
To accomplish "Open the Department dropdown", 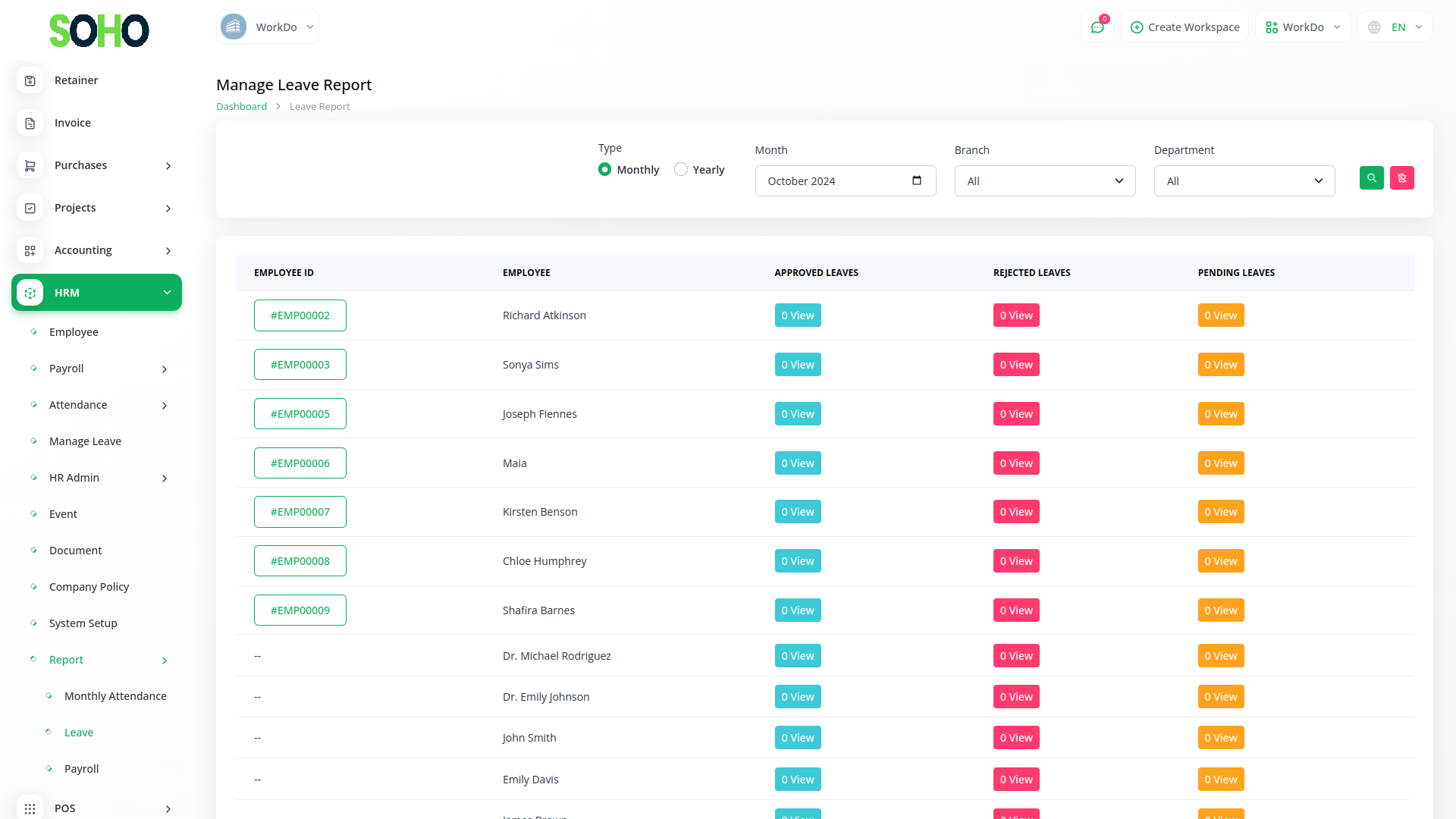I will click(x=1244, y=181).
